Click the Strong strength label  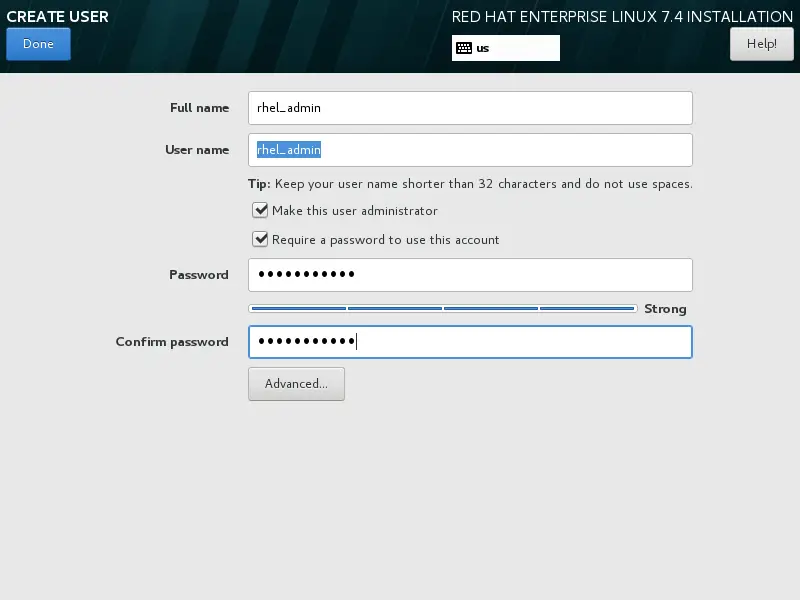click(x=665, y=309)
